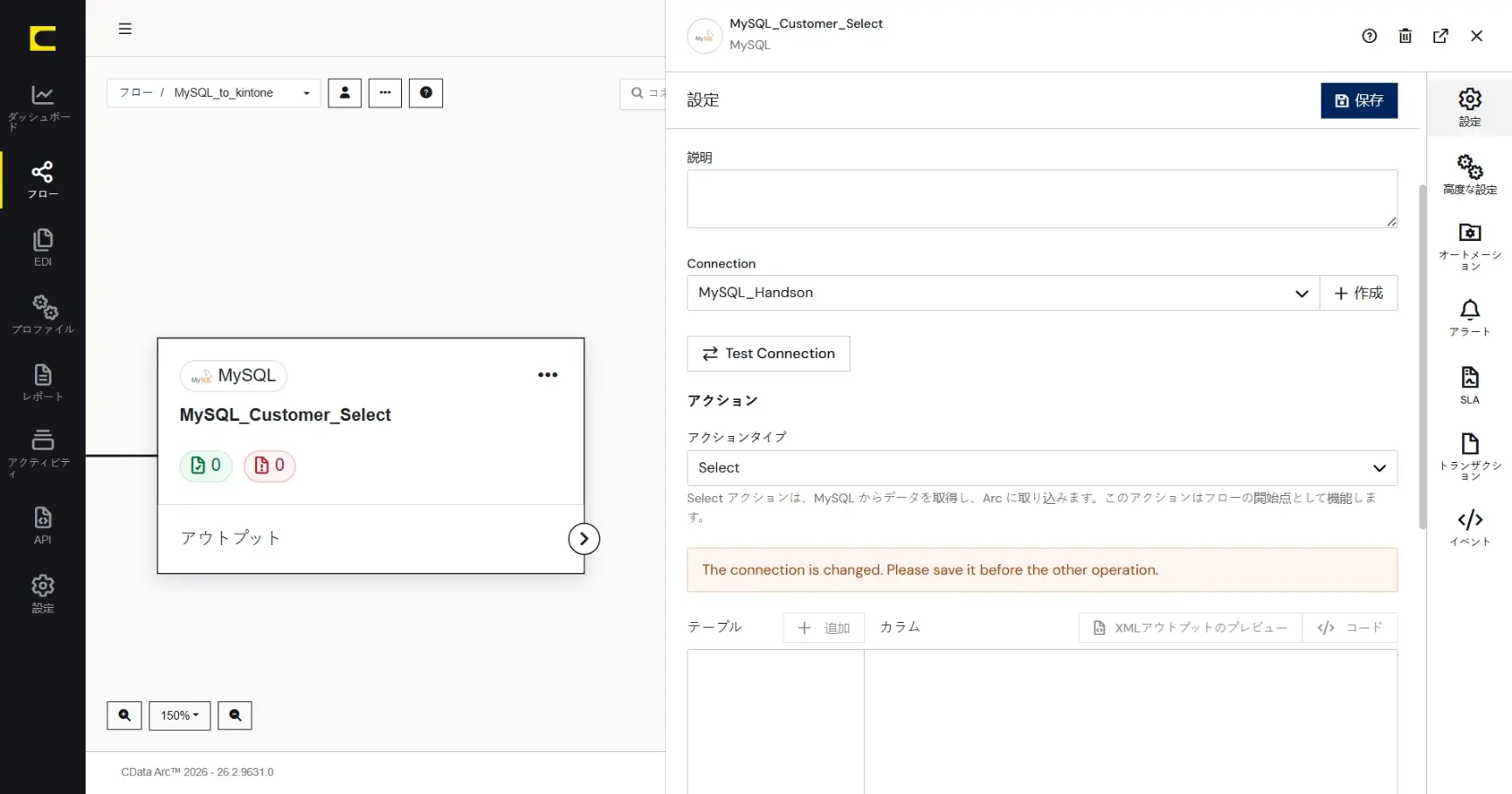This screenshot has height=794, width=1512.
Task: Open the Connection dropdown MySQL_Handson
Action: (1004, 293)
